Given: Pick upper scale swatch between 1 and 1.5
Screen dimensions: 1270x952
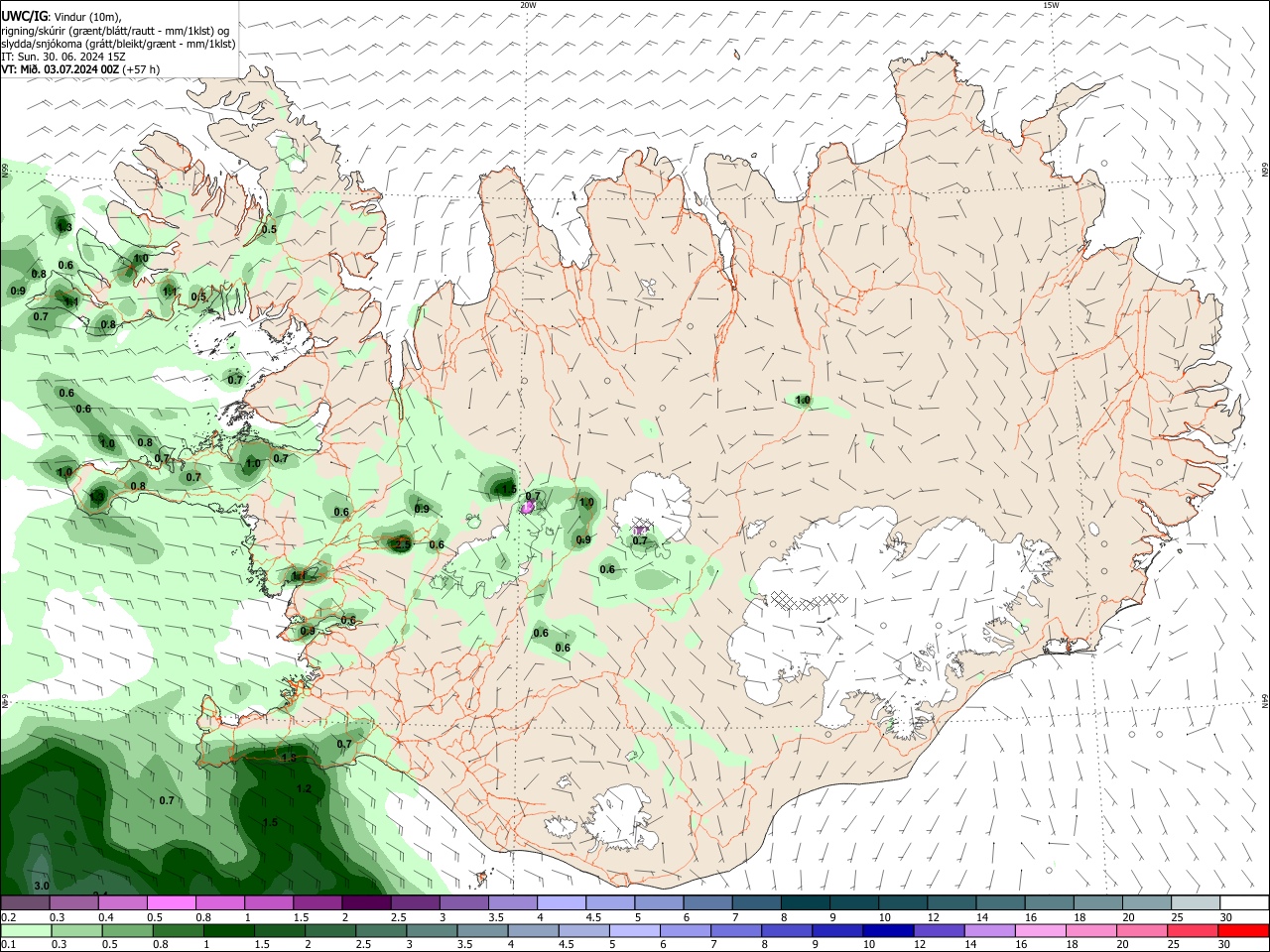Looking at the screenshot, I should (268, 902).
